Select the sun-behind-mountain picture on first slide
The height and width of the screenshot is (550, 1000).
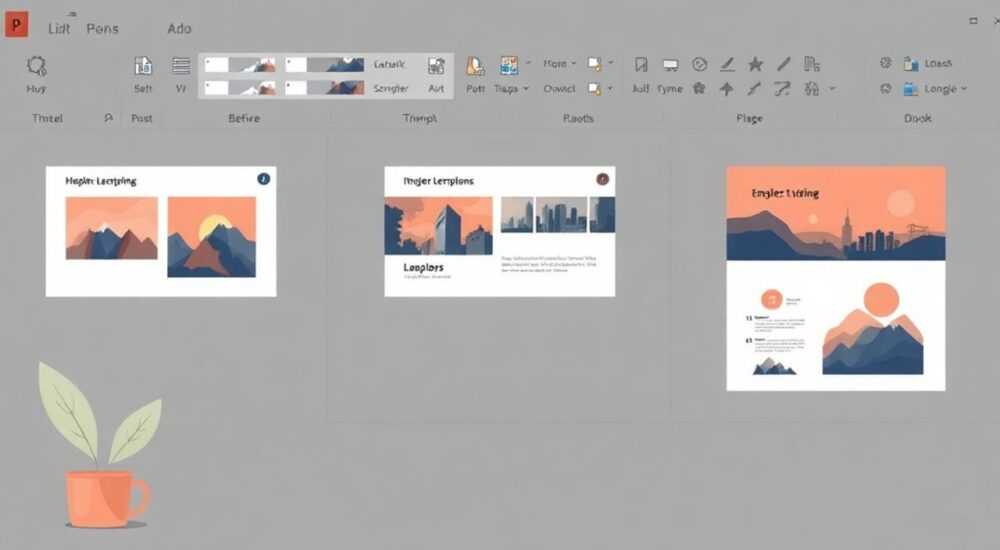tap(212, 237)
